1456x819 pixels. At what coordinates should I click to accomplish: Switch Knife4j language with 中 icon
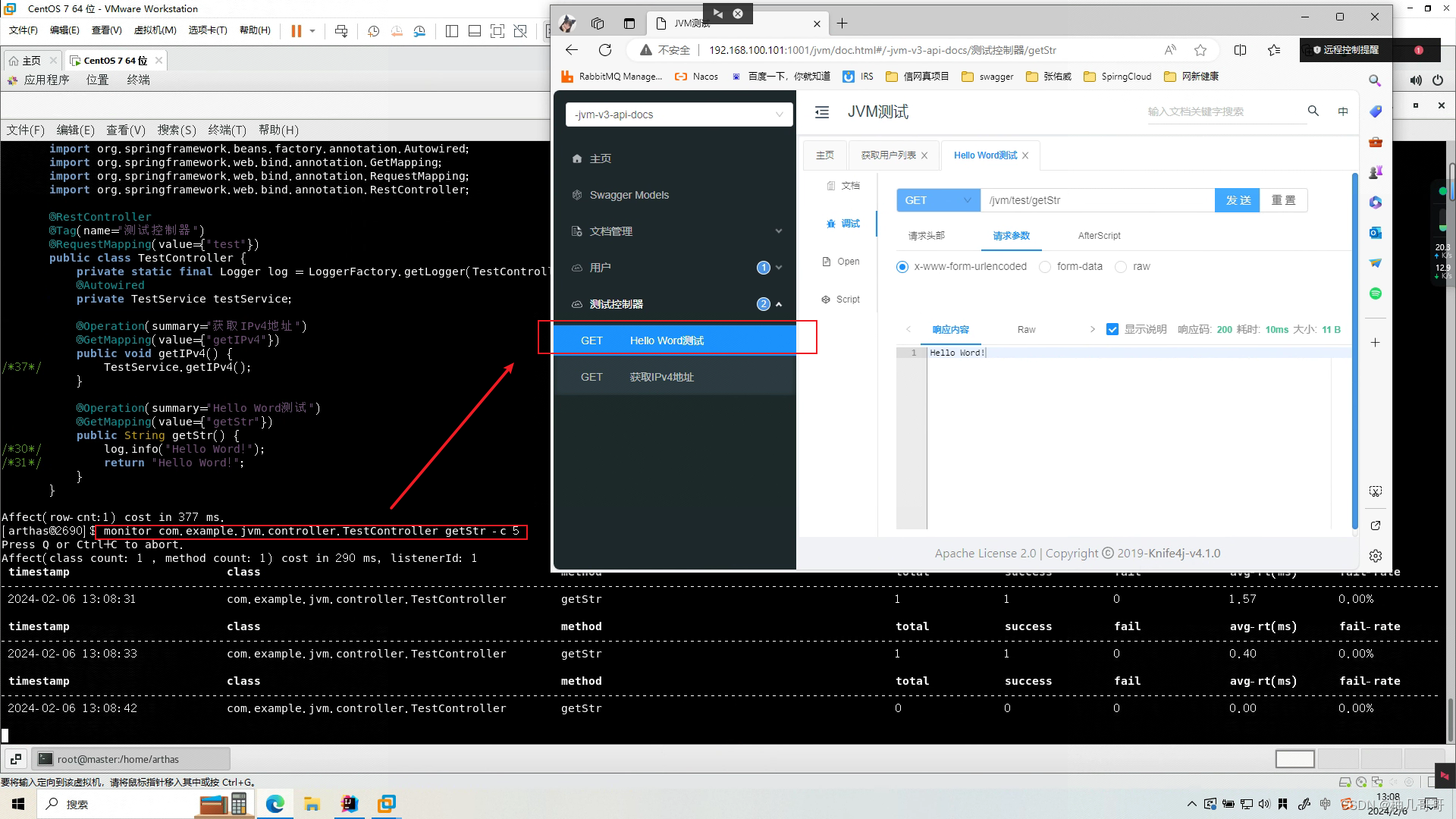click(x=1343, y=111)
